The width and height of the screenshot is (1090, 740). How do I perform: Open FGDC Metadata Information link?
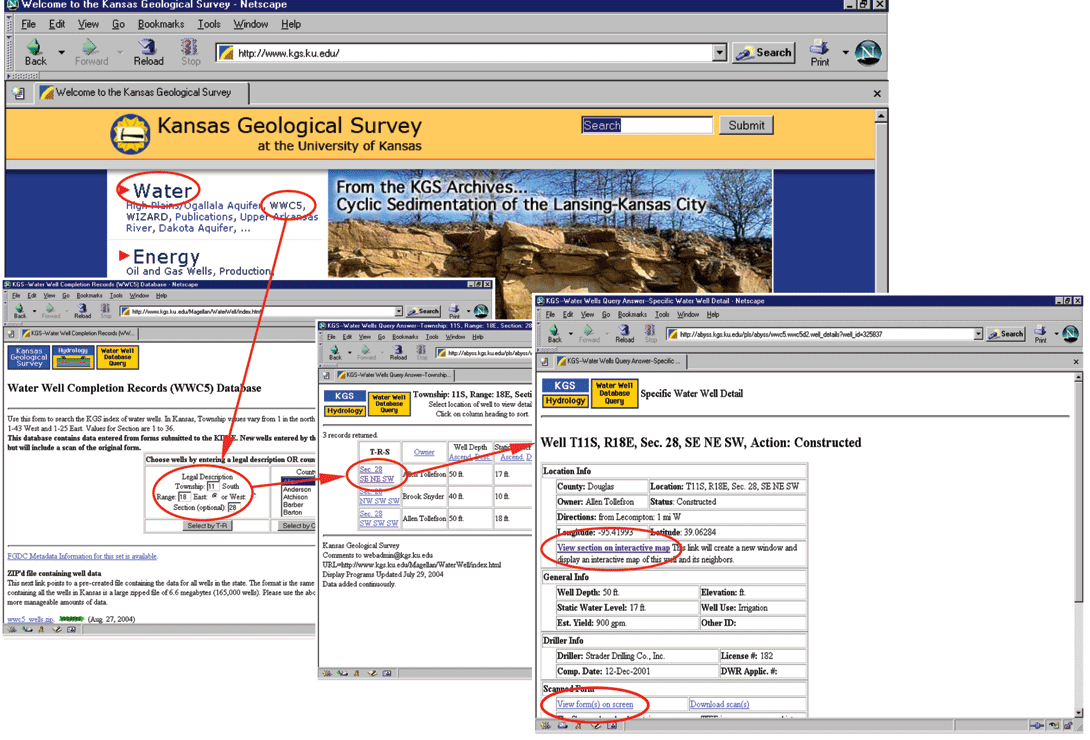[x=82, y=557]
